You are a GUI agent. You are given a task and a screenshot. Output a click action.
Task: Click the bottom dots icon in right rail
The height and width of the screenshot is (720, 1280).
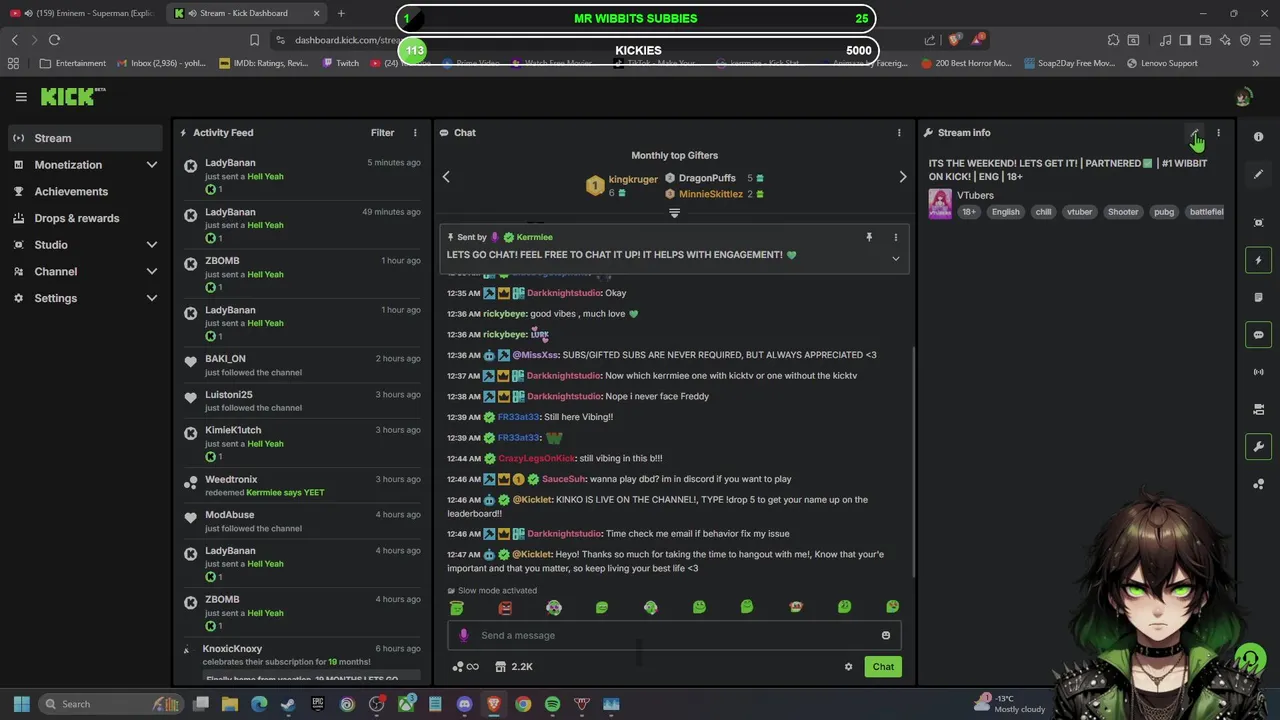(1259, 484)
